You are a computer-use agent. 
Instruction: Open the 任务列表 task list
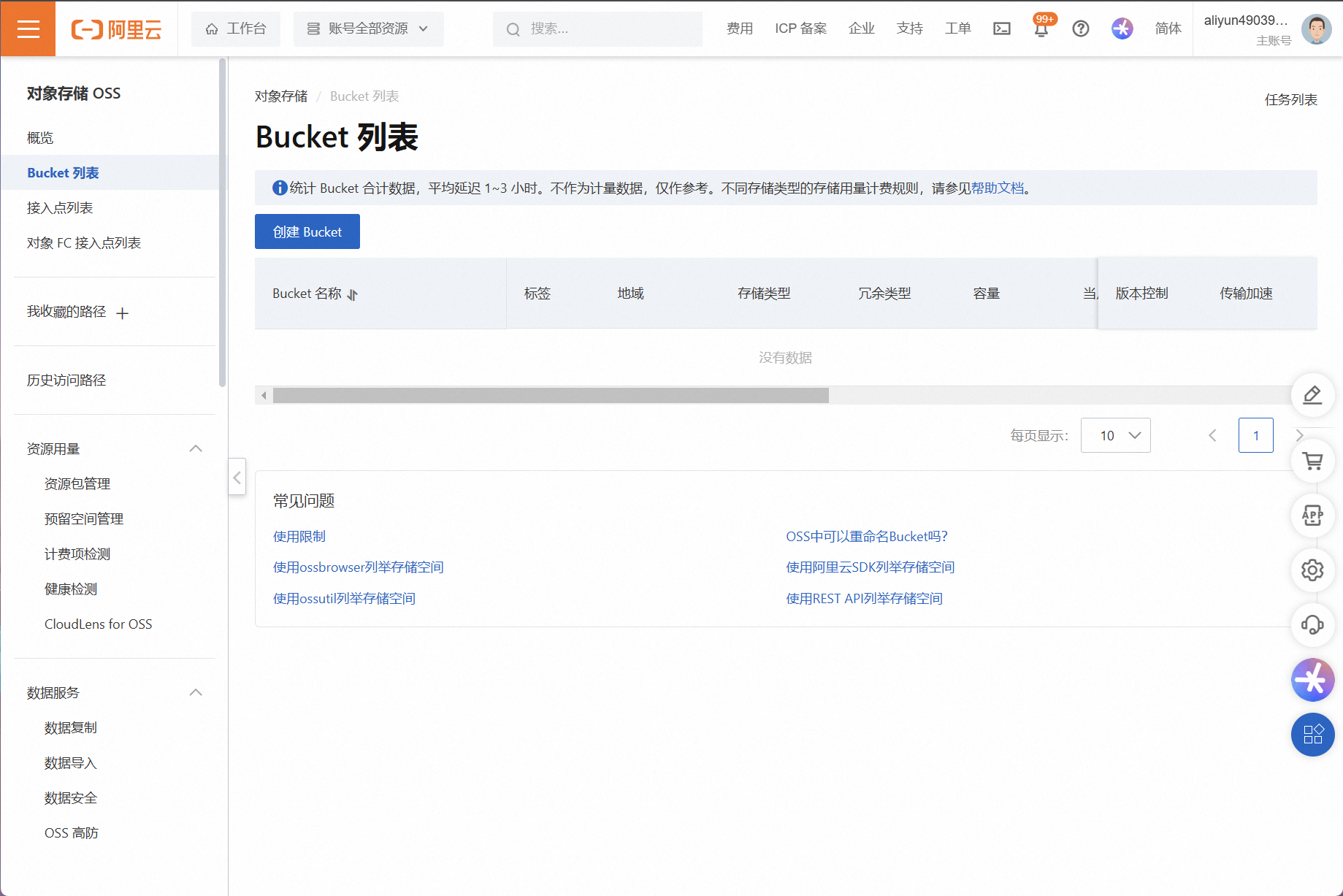click(x=1291, y=99)
